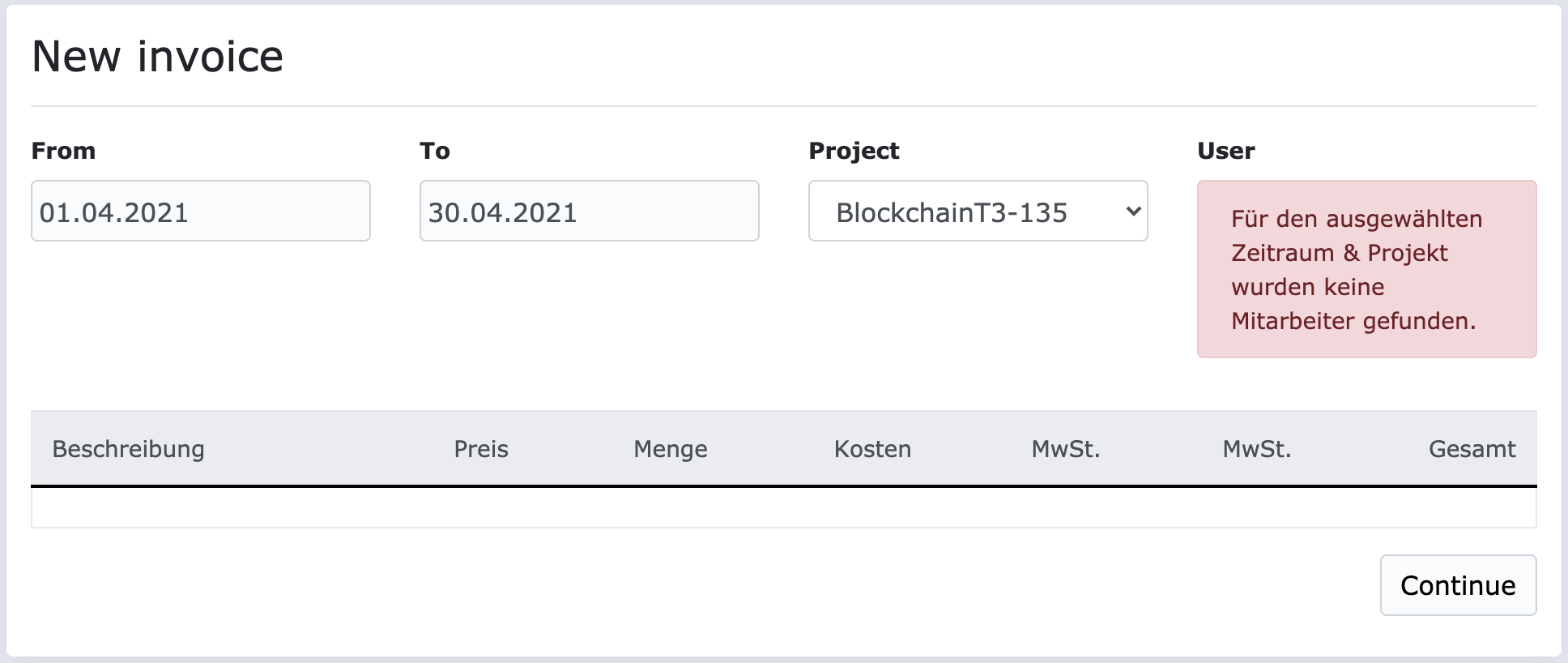1568x663 pixels.
Task: Click the User label
Action: coord(1225,150)
